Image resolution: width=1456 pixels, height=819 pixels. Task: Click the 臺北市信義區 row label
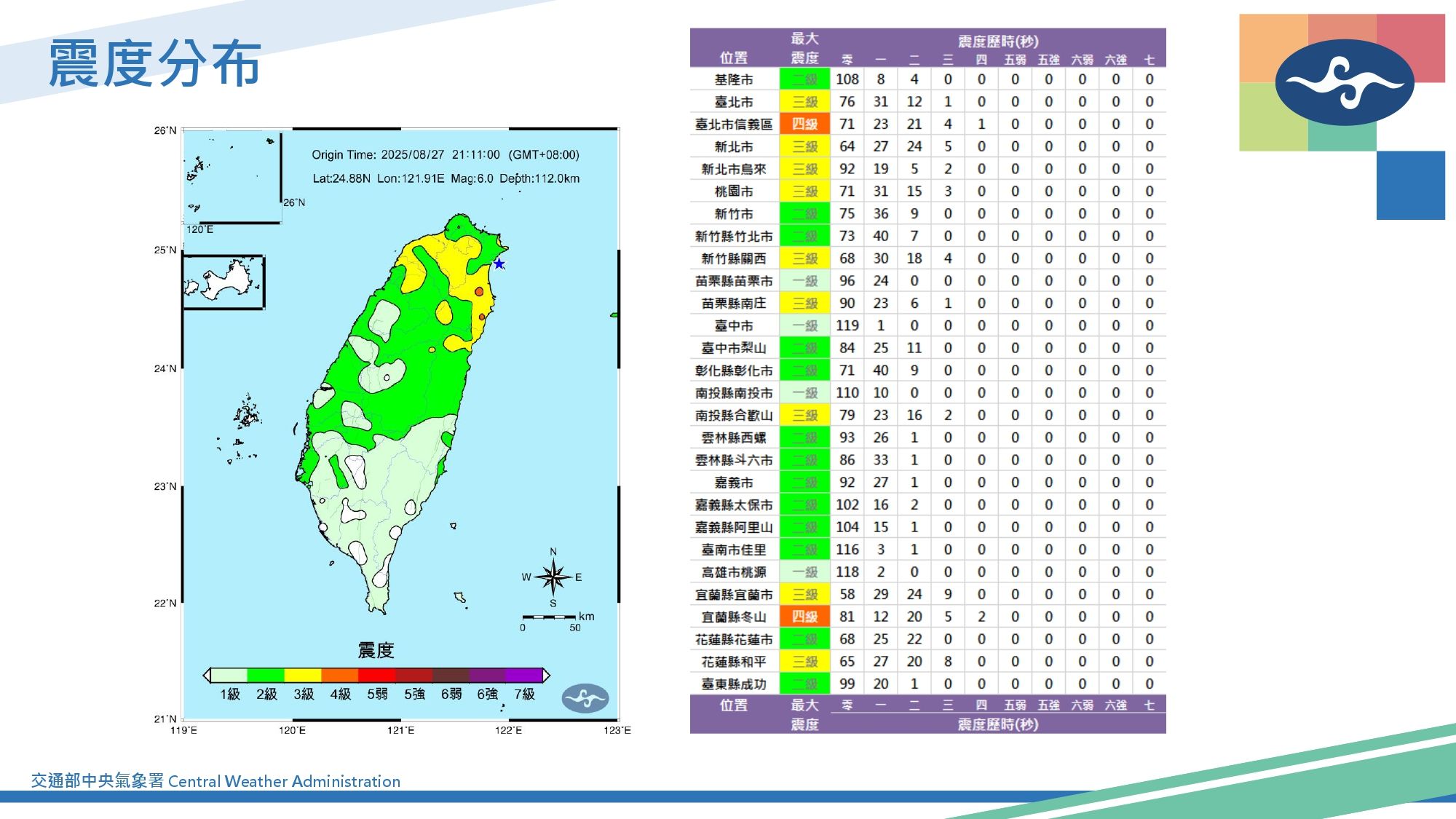pos(734,124)
